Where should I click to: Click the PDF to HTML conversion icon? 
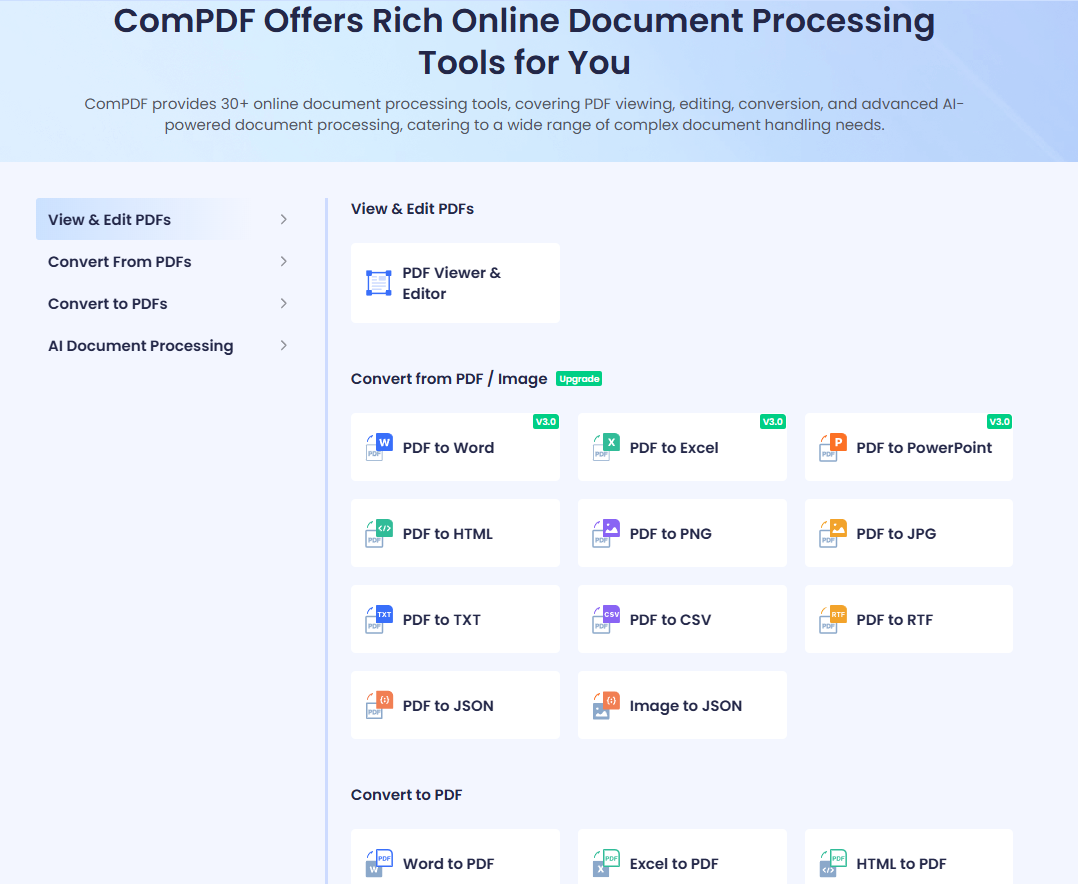(x=378, y=533)
